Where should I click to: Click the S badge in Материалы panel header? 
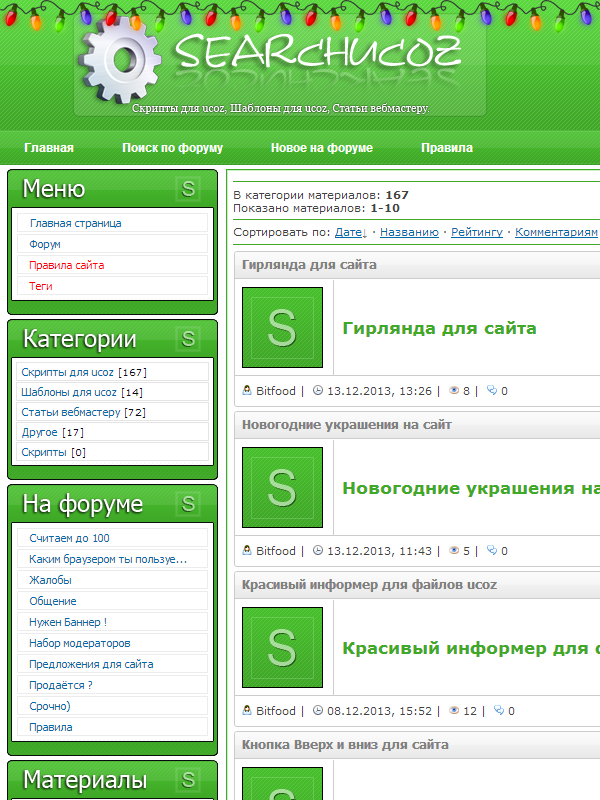tap(188, 780)
